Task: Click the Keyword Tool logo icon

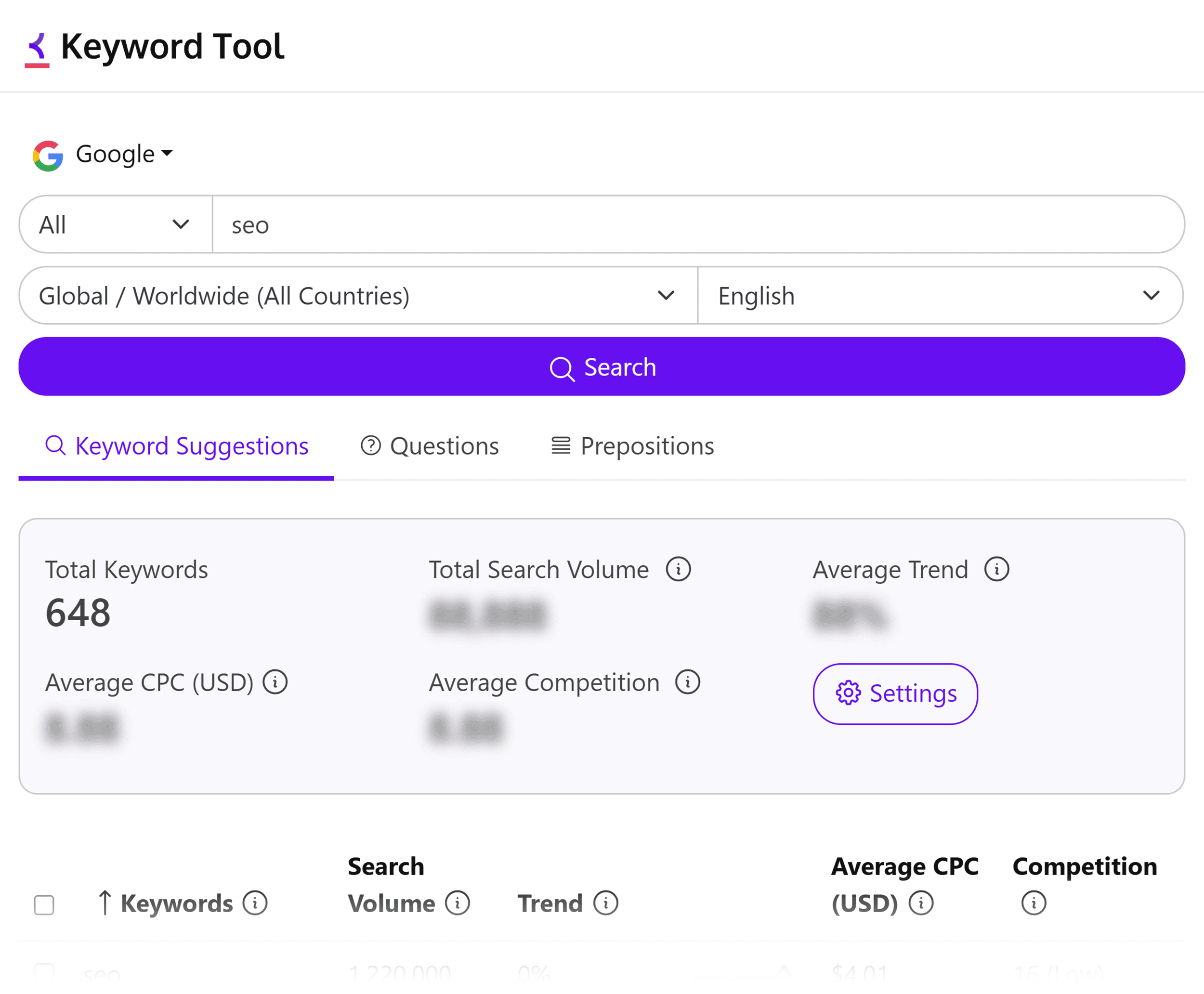Action: (x=37, y=50)
